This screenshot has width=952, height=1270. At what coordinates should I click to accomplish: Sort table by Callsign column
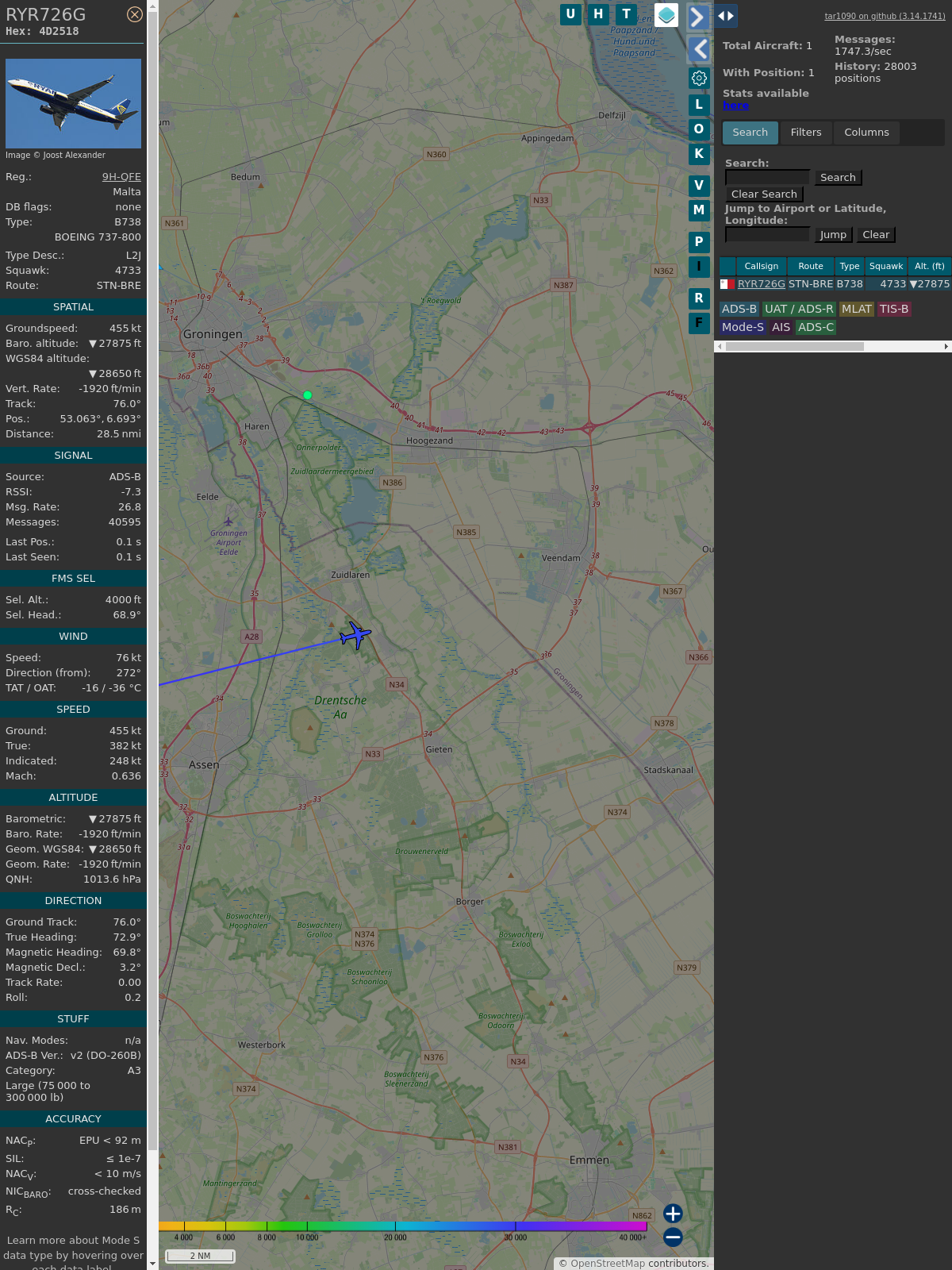pyautogui.click(x=762, y=267)
